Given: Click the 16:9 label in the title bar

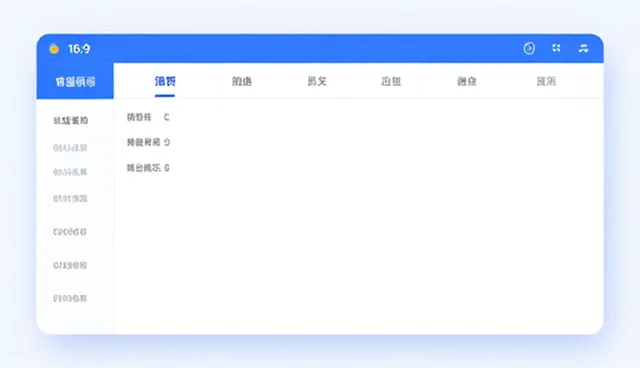Looking at the screenshot, I should tap(79, 49).
